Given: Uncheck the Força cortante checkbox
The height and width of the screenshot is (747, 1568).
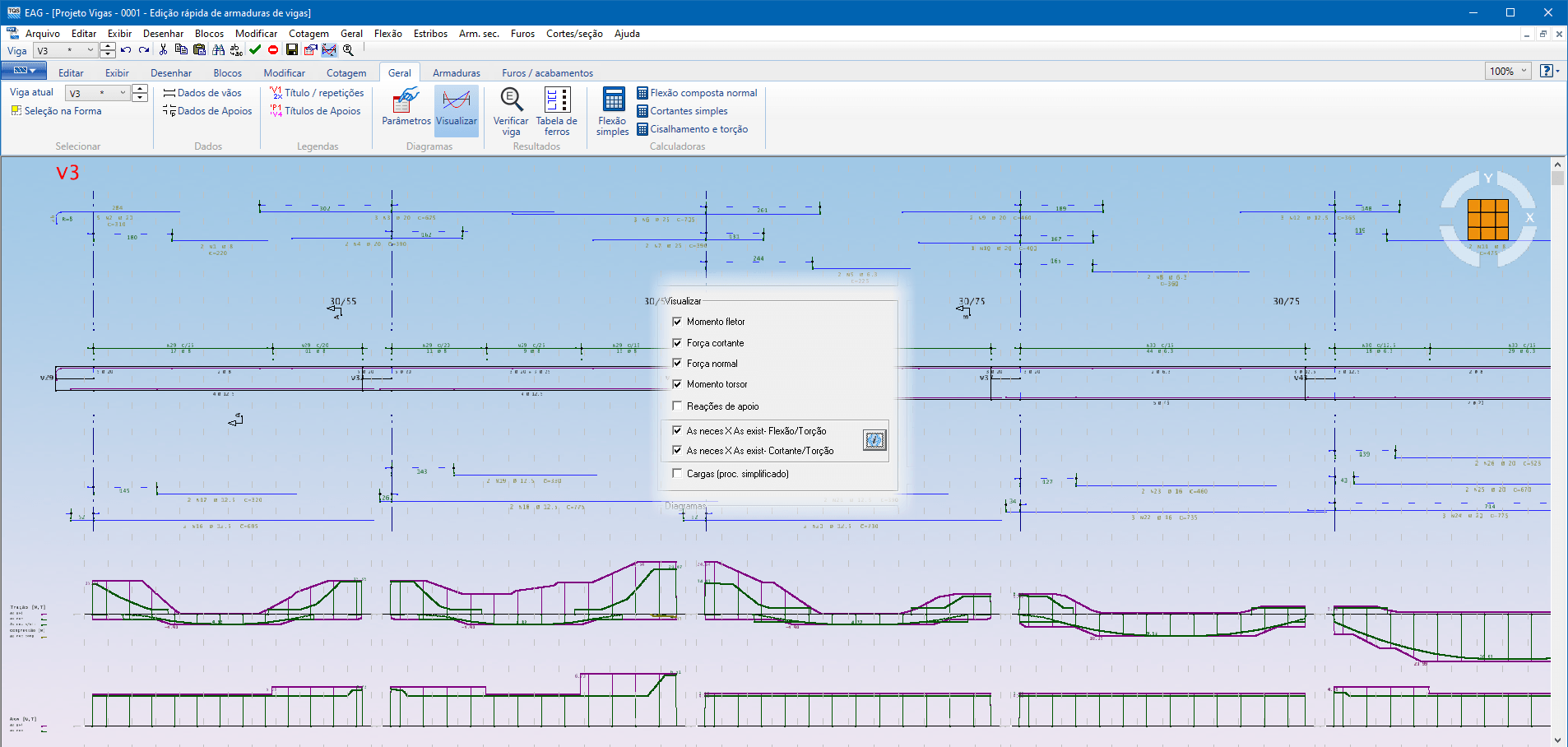Looking at the screenshot, I should (677, 343).
